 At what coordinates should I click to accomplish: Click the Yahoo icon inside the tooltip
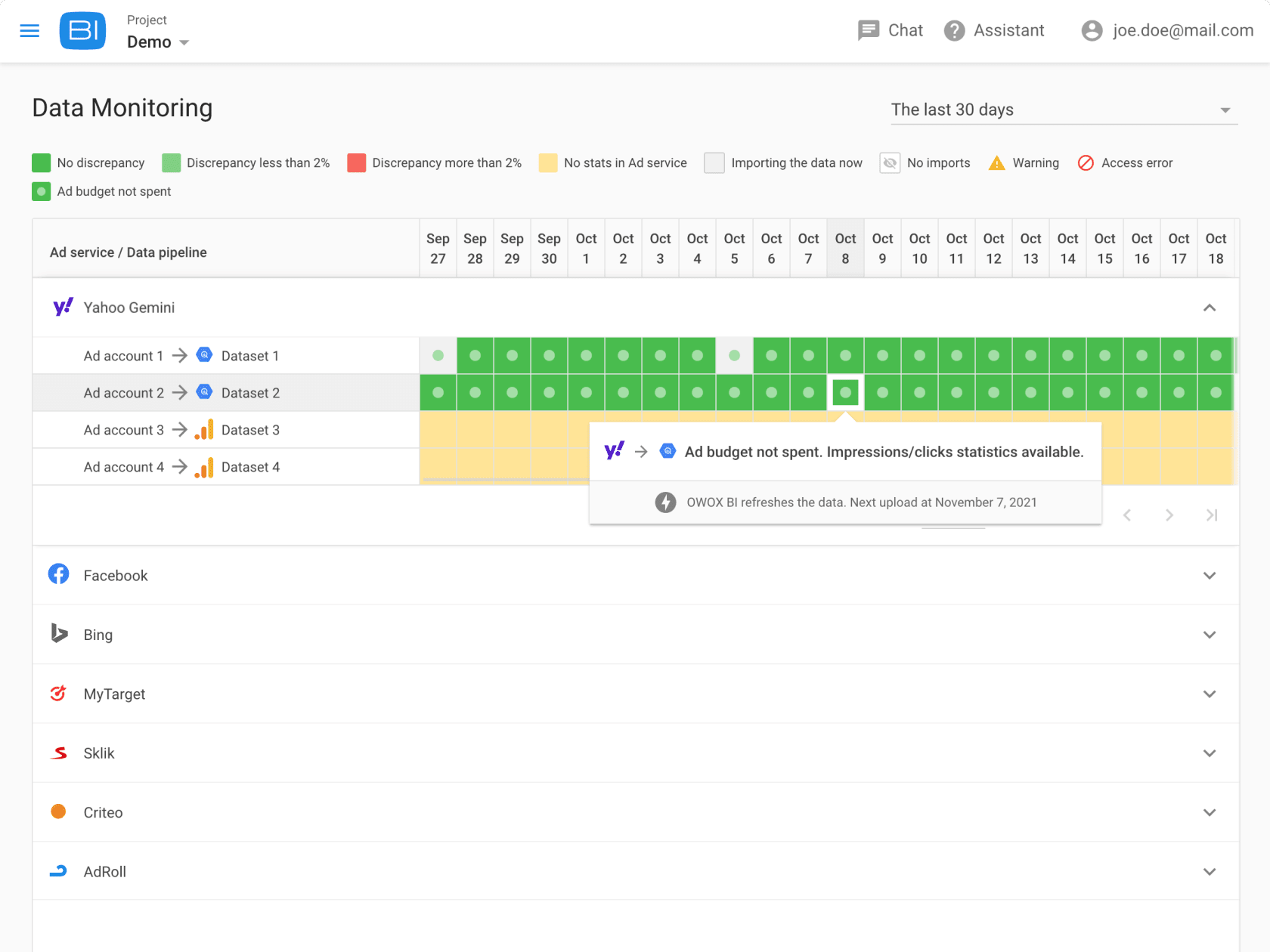pyautogui.click(x=614, y=451)
